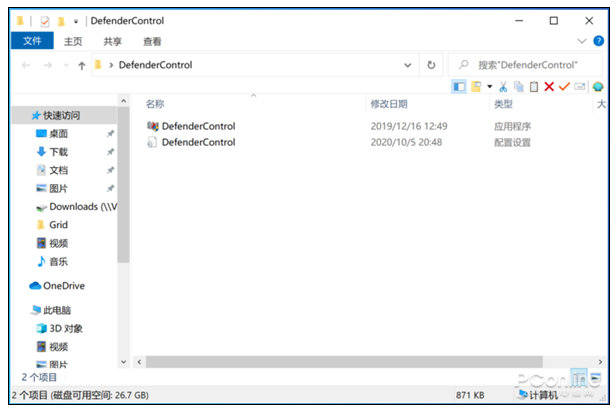Go back with the left arrow

(x=26, y=65)
